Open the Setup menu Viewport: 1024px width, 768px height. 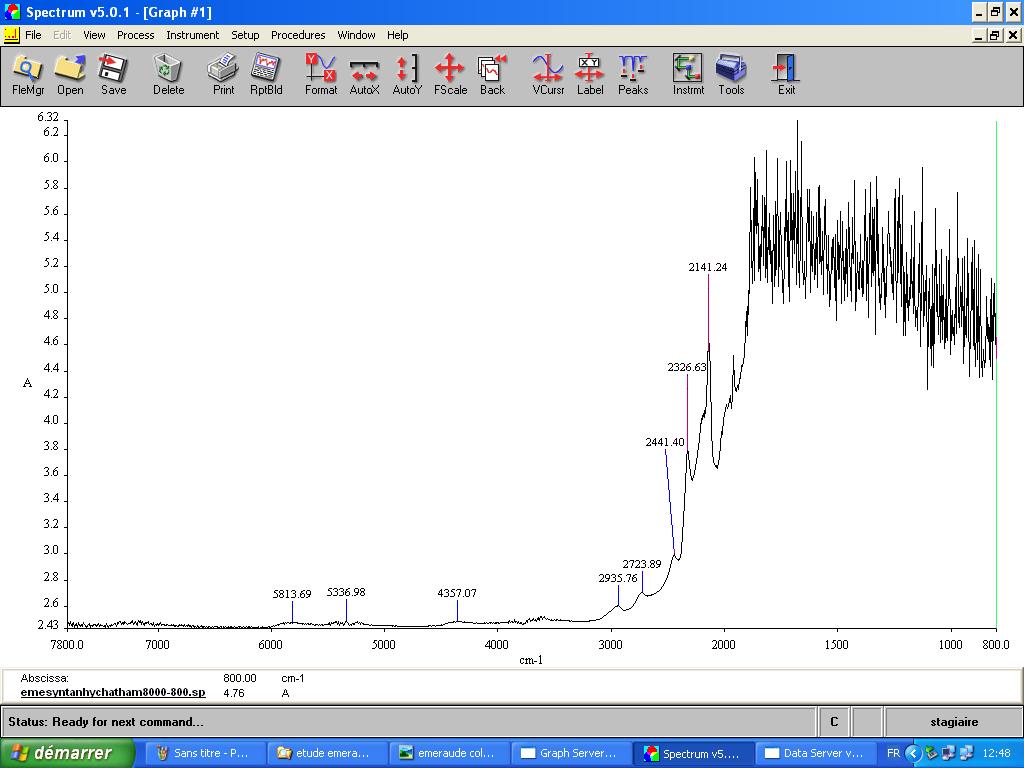[x=245, y=35]
